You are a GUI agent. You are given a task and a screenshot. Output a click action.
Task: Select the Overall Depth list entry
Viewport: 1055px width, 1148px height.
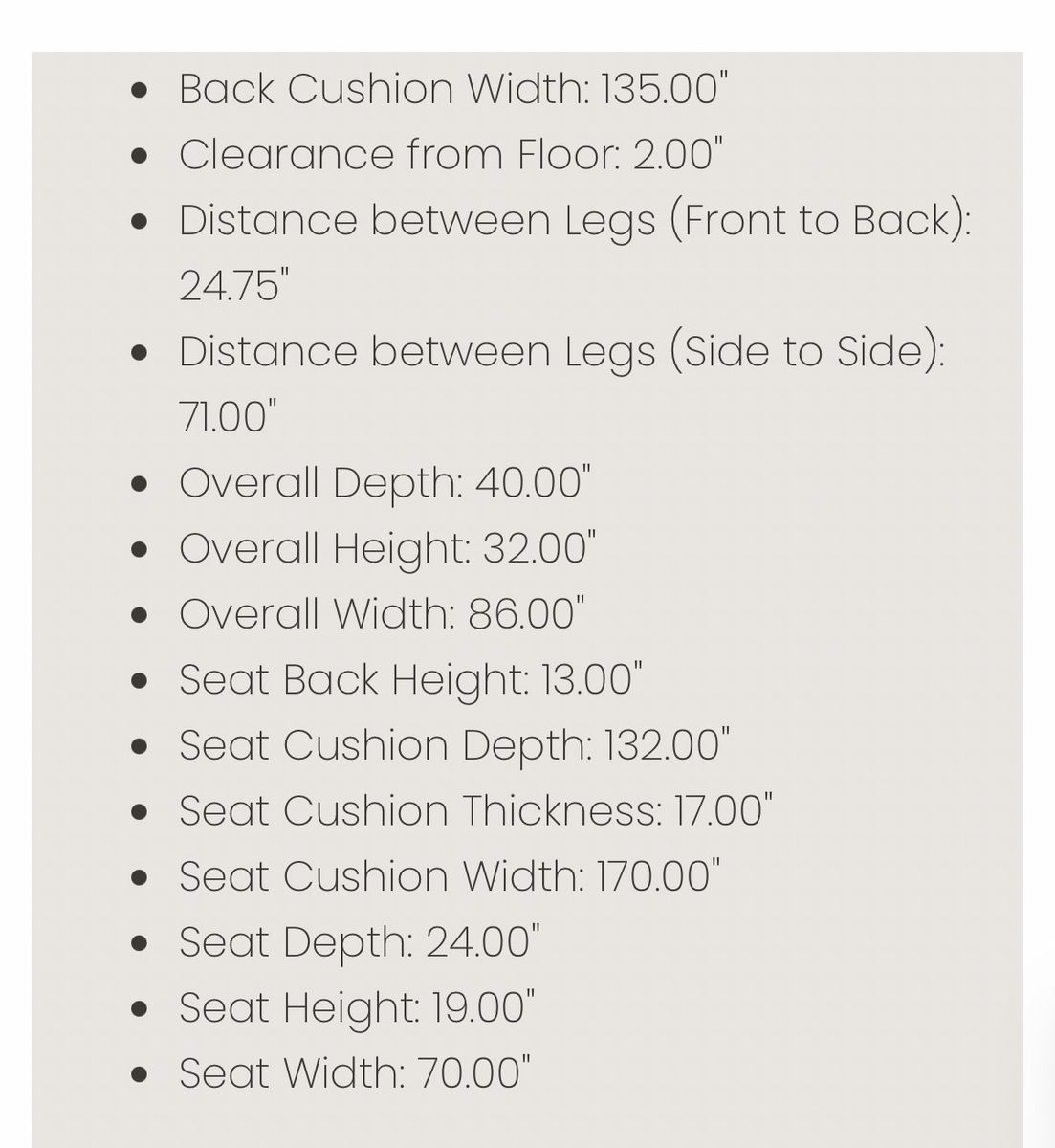coord(385,483)
